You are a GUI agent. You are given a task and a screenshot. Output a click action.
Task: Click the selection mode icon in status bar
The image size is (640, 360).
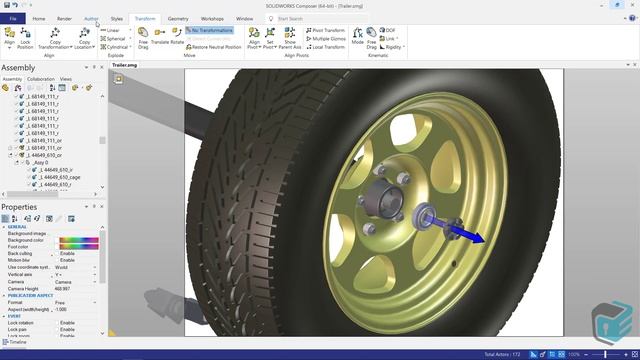533,354
